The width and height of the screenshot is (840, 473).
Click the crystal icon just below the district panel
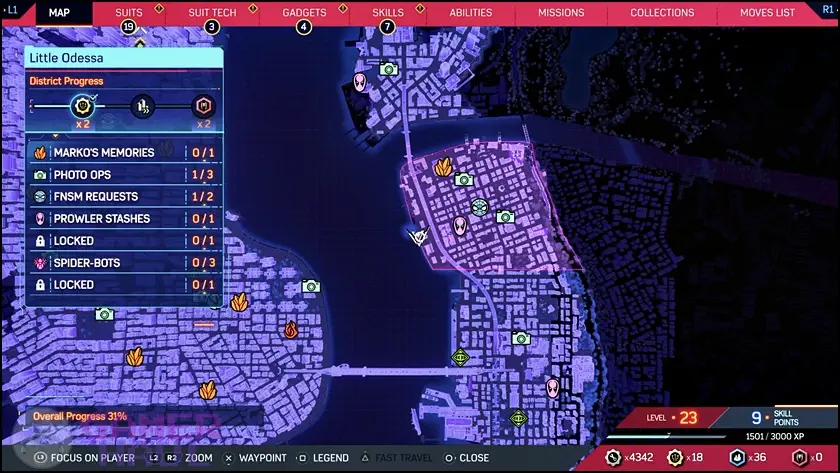coord(239,302)
